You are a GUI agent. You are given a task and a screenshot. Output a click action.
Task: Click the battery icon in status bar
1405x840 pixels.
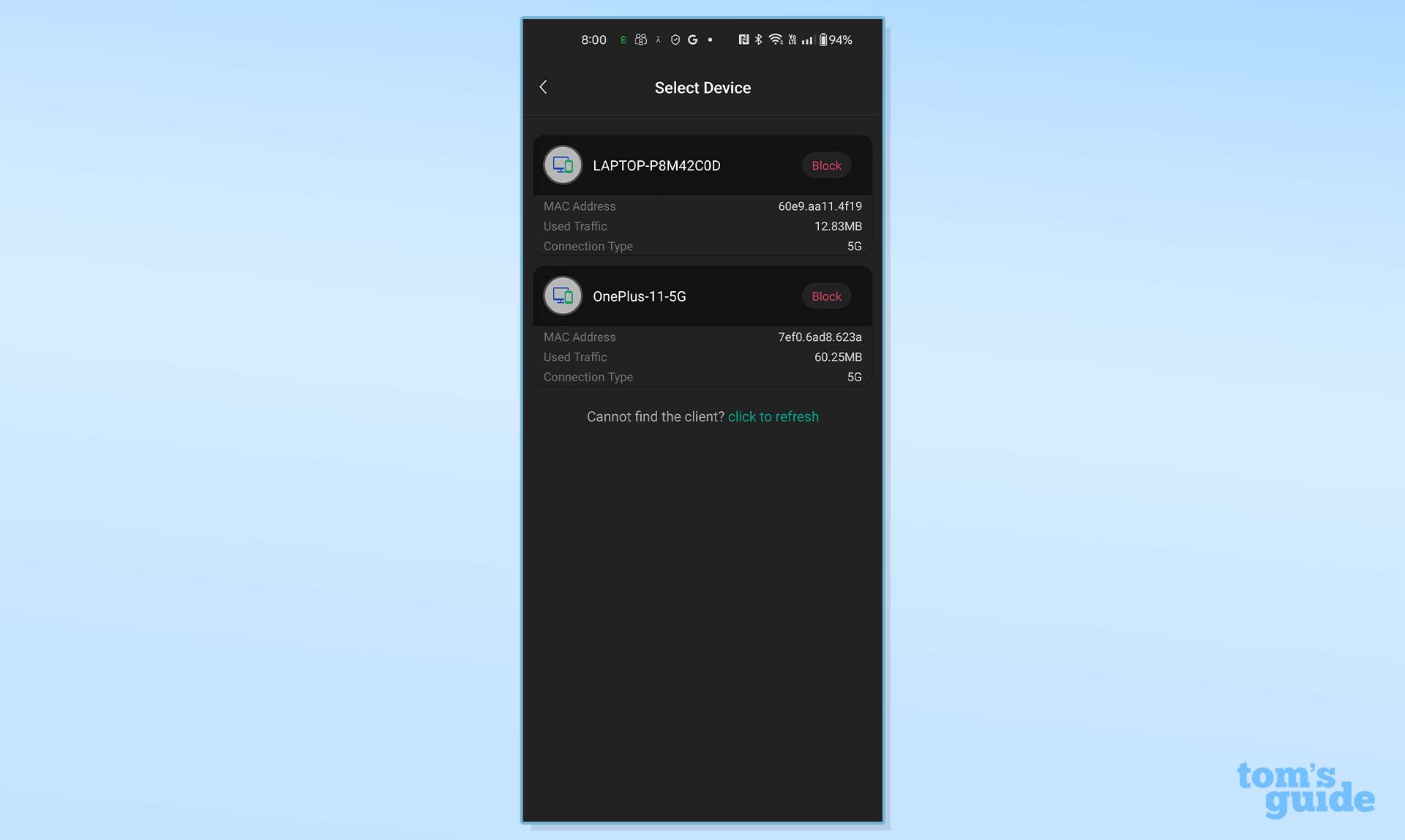[x=821, y=39]
